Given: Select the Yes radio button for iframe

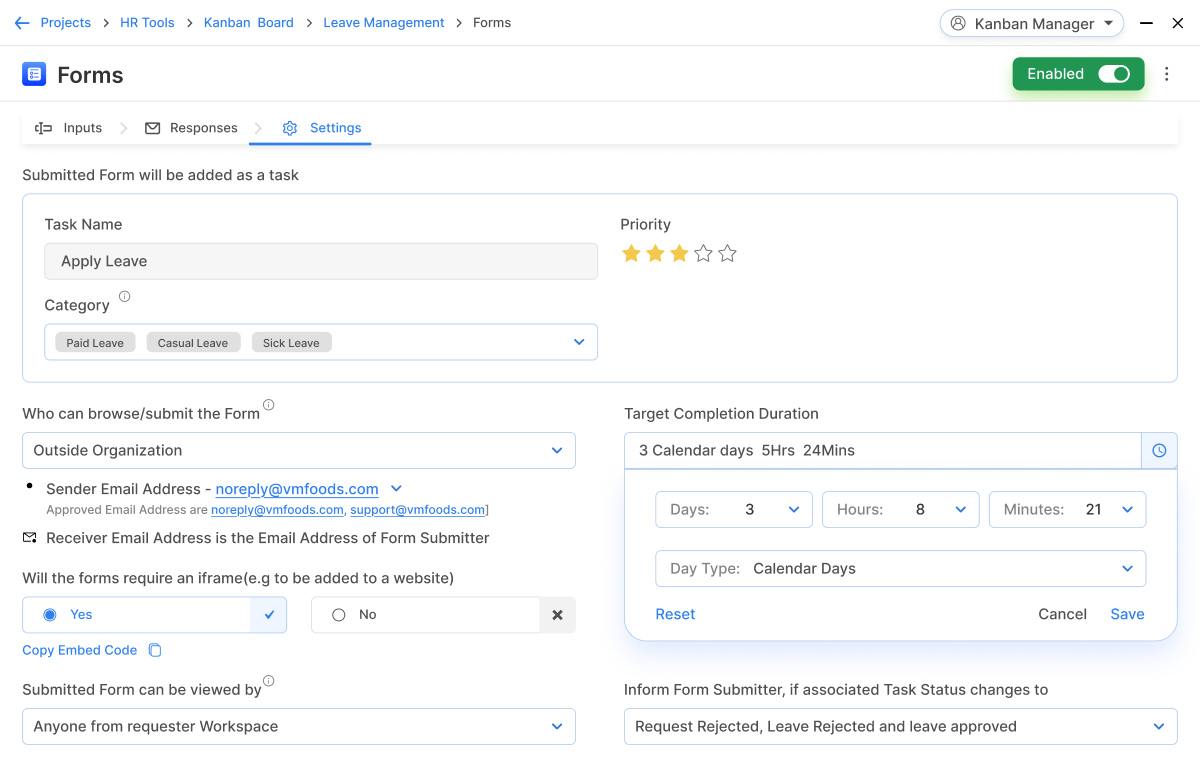Looking at the screenshot, I should click(x=50, y=615).
